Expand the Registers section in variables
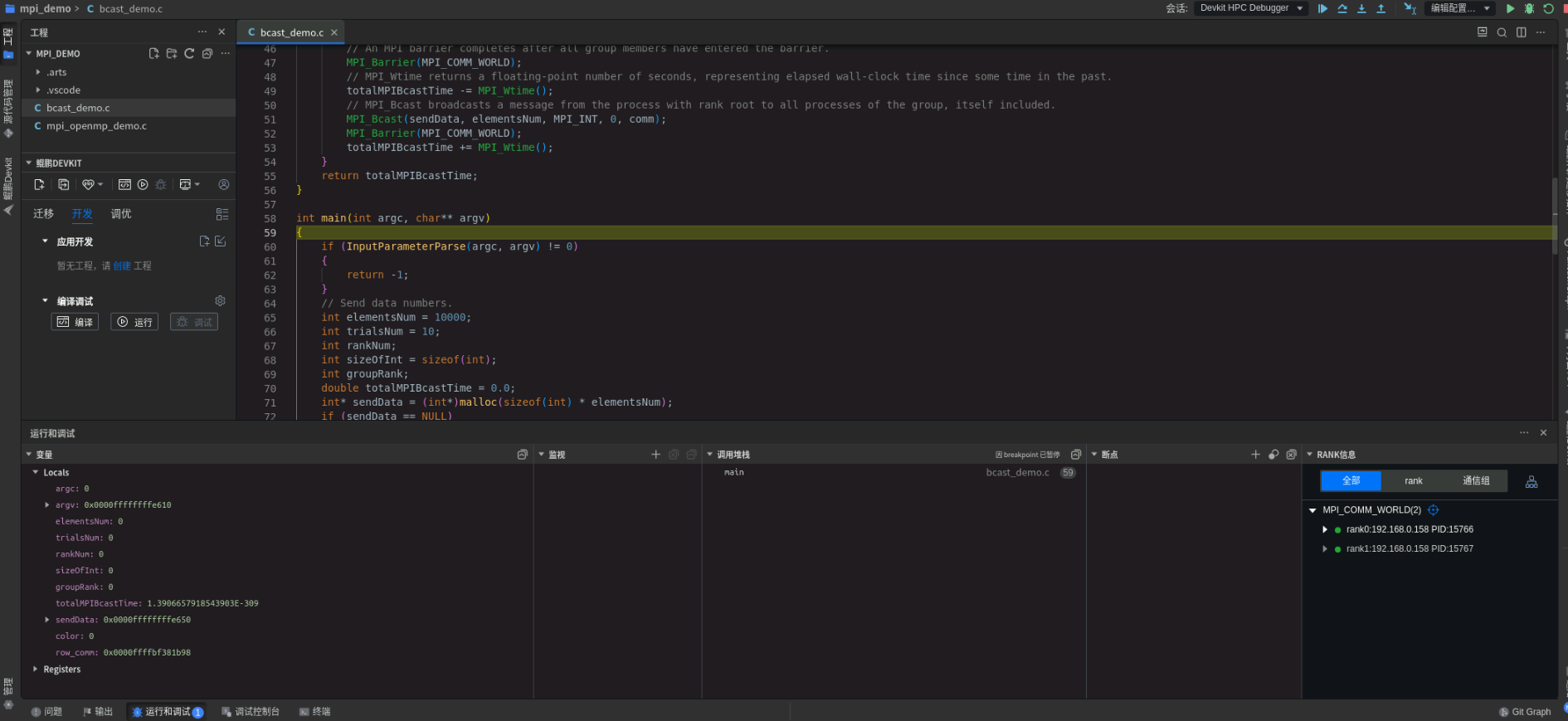This screenshot has height=721, width=1568. pyautogui.click(x=35, y=670)
